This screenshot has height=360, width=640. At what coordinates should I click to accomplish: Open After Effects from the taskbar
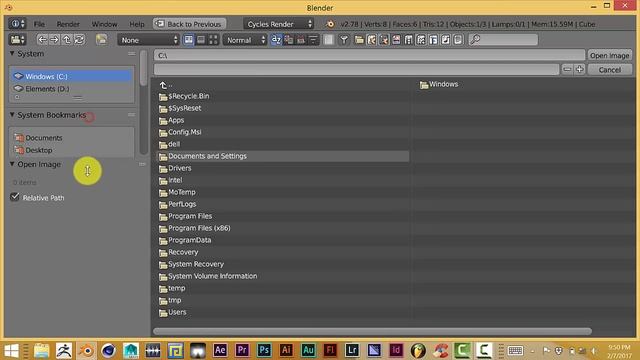coord(220,350)
